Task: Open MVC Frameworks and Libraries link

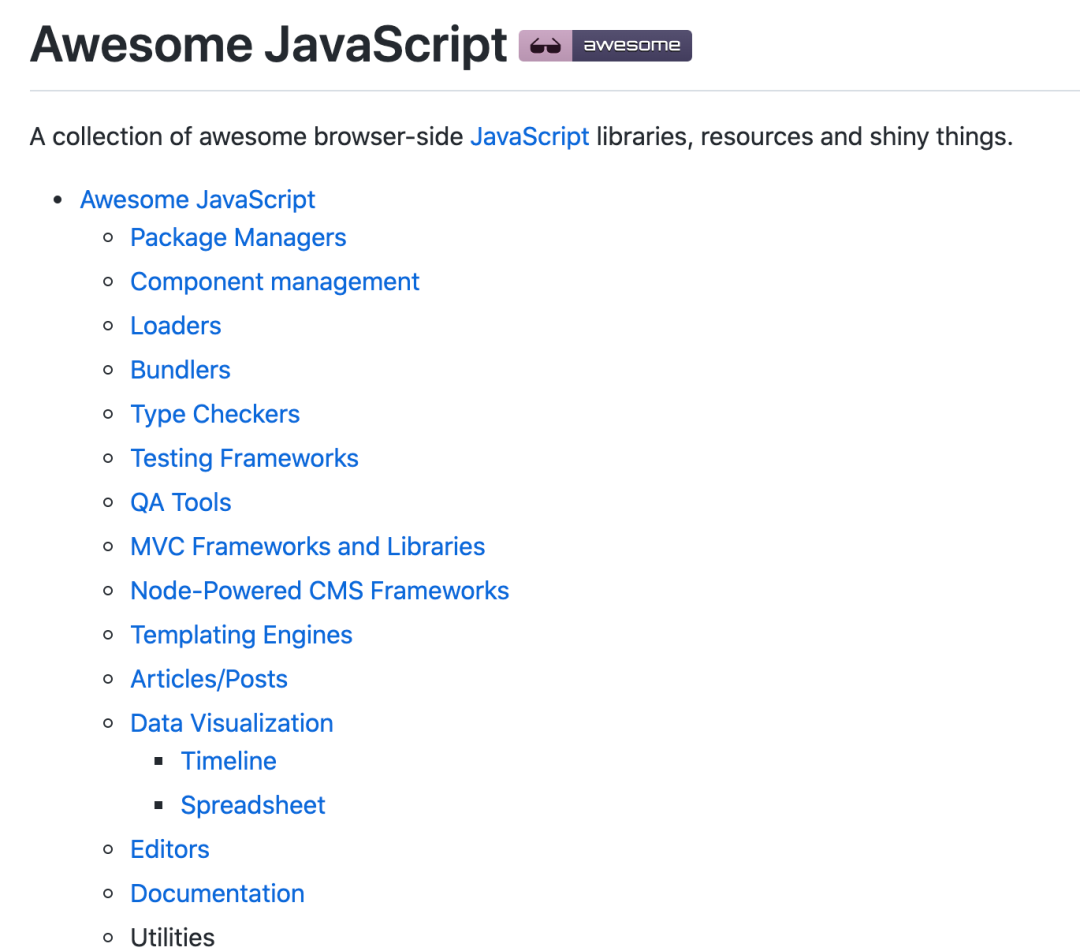Action: 307,547
